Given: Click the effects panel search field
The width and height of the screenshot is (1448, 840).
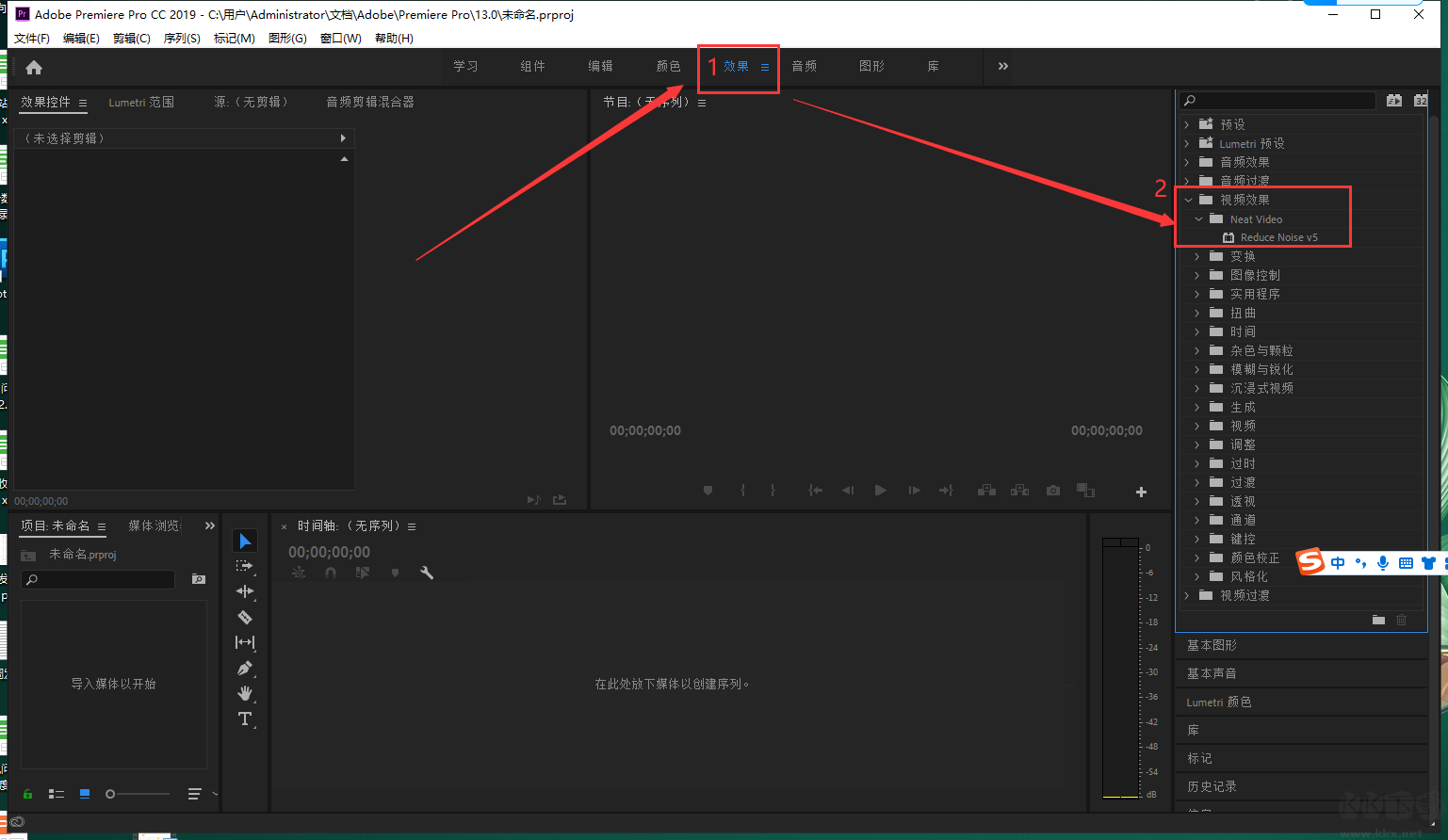Looking at the screenshot, I should point(1278,101).
